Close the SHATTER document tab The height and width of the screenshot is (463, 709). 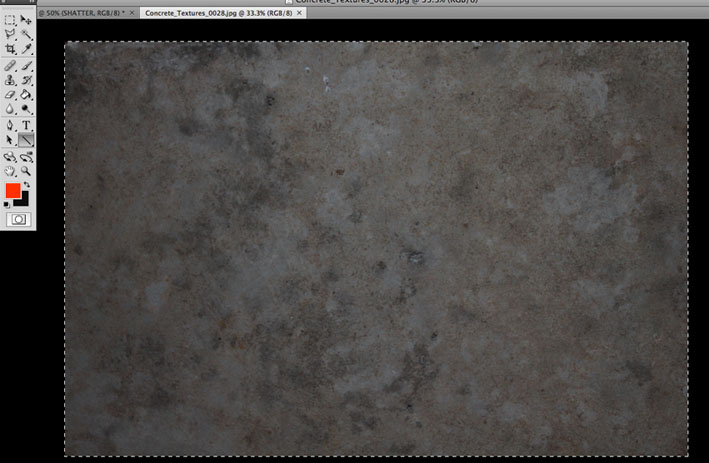click(x=132, y=13)
